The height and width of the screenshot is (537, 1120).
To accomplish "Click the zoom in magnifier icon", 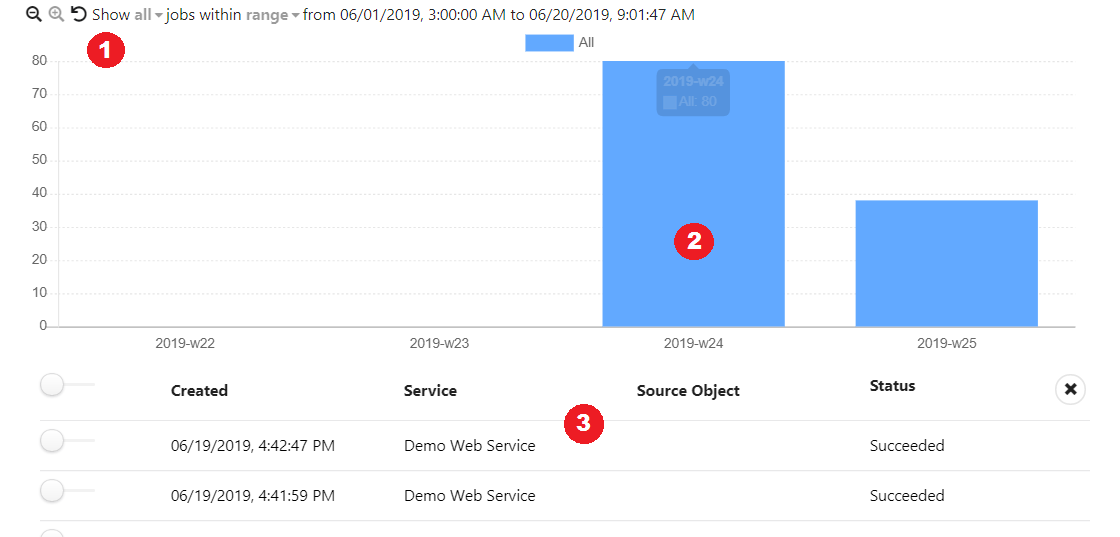I will tap(56, 15).
